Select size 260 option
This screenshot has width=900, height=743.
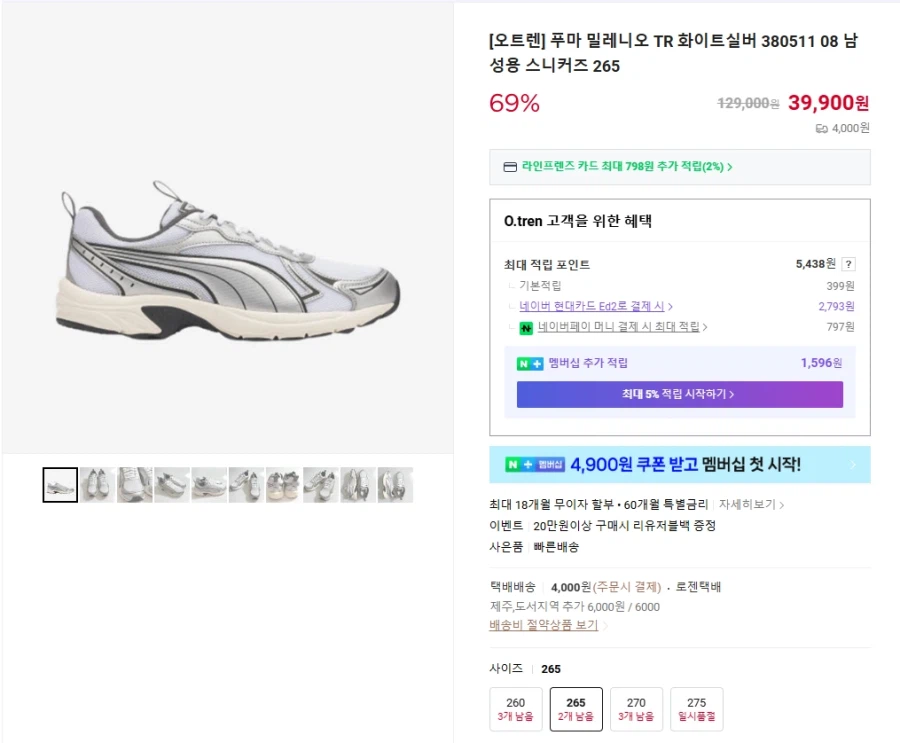click(x=516, y=709)
